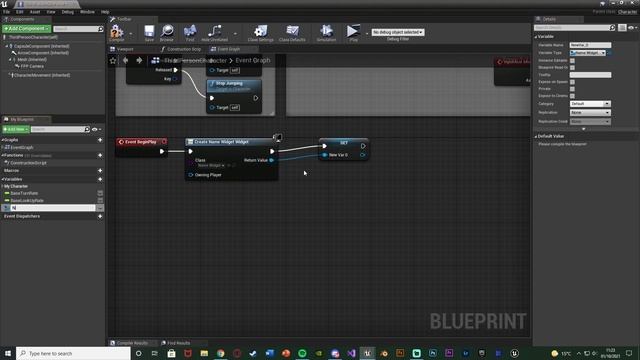640x360 pixels.
Task: Open the Play options dropdown arrow
Action: point(367,33)
